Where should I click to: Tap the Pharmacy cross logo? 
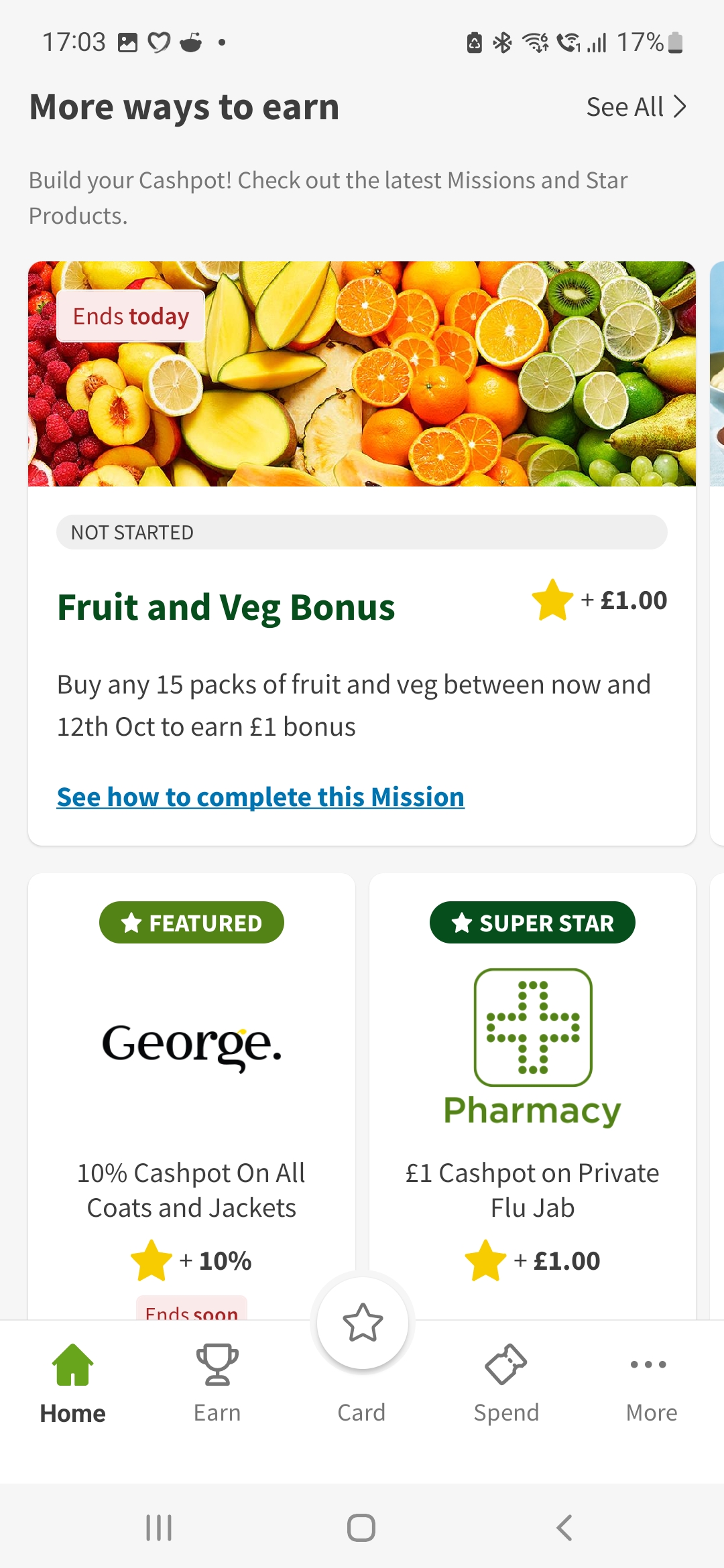533,1027
